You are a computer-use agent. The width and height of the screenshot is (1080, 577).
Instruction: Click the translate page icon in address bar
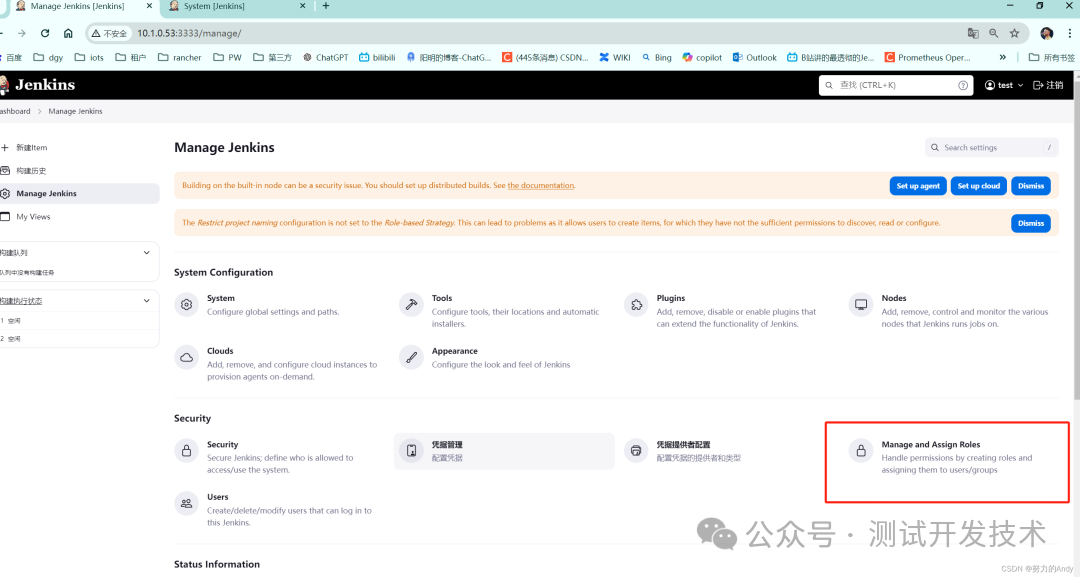(x=973, y=33)
